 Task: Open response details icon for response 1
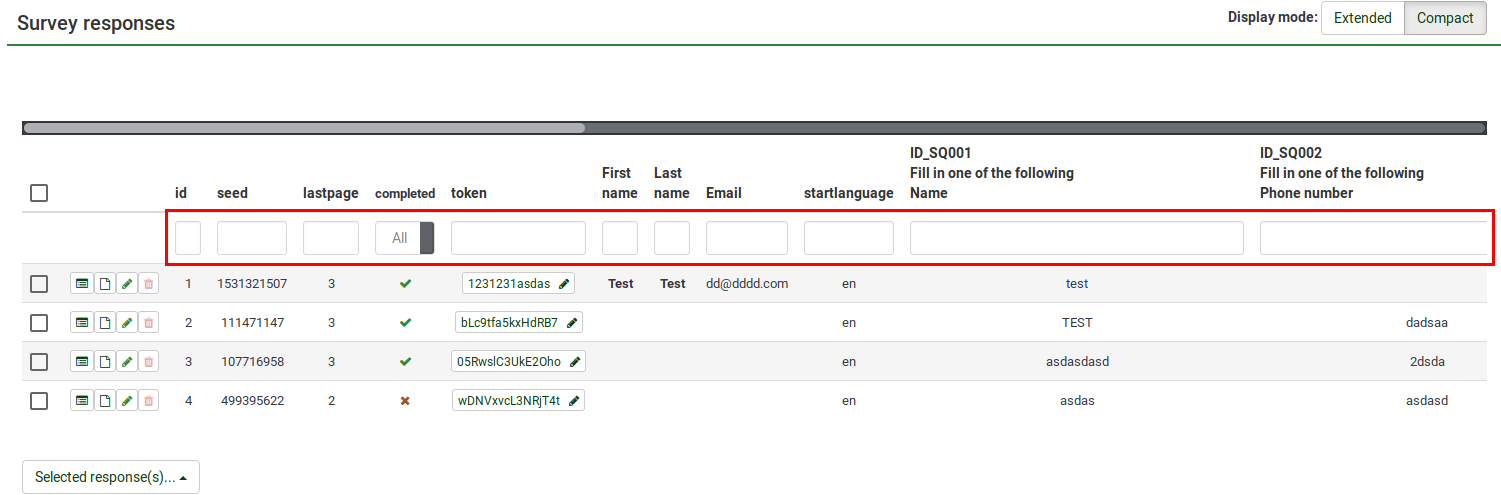pos(82,284)
